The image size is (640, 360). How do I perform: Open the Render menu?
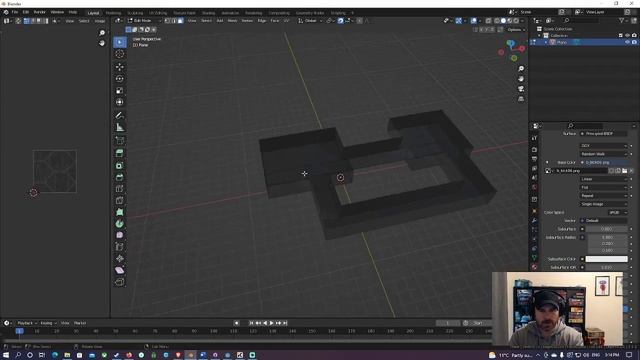tap(40, 12)
